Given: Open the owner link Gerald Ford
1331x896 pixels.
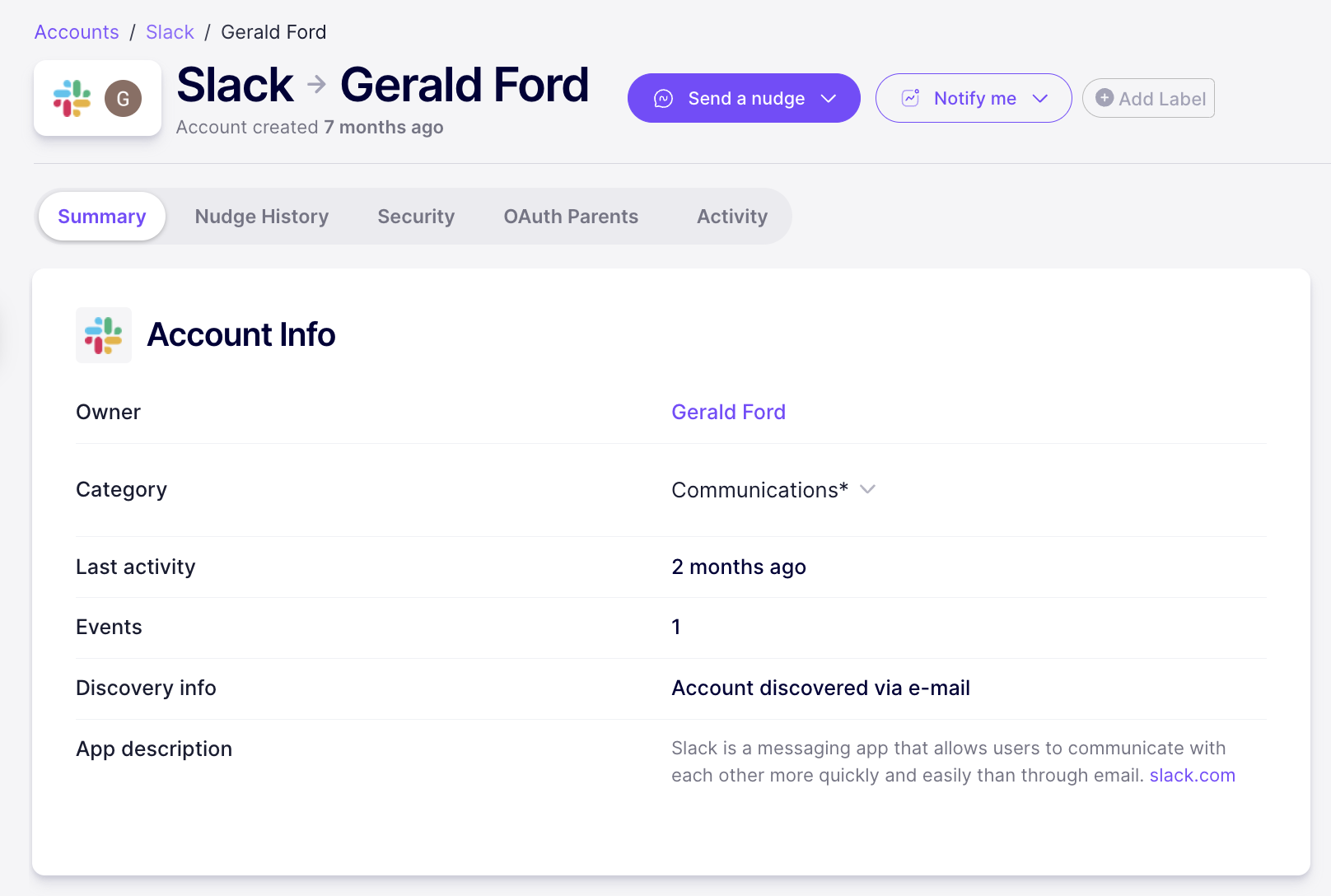Looking at the screenshot, I should coord(728,412).
